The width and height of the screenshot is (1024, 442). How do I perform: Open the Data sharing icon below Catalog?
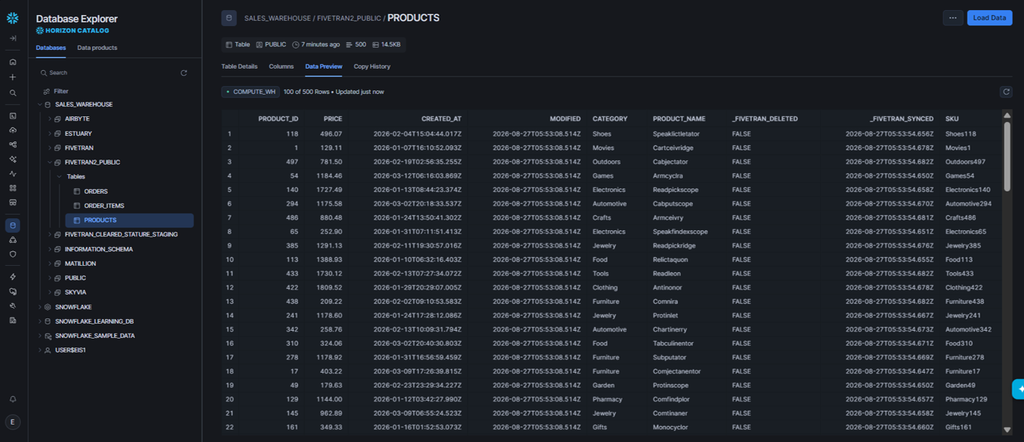(x=12, y=240)
